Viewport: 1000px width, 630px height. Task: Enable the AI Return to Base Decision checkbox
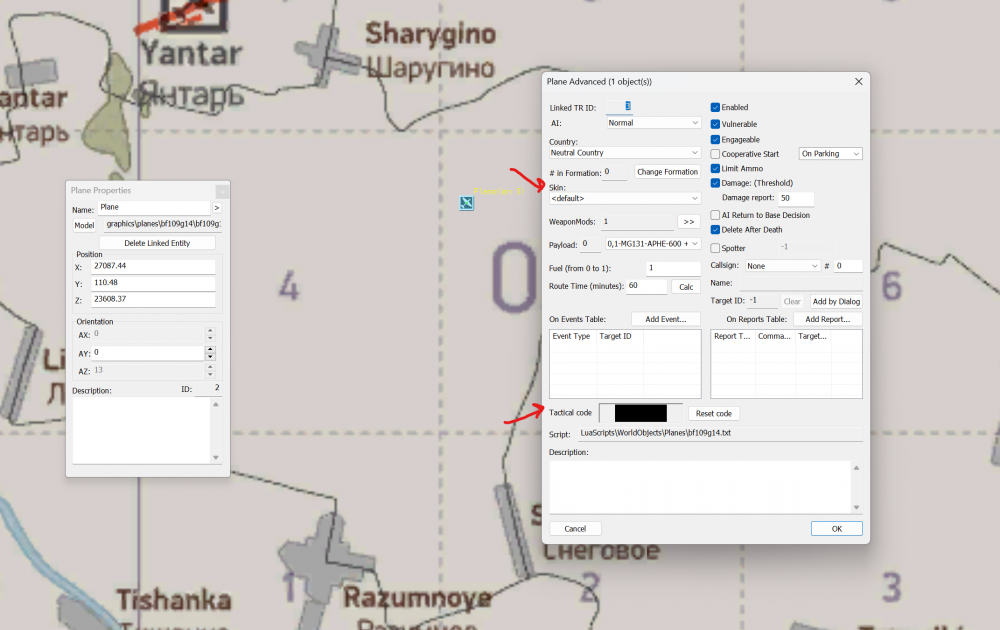(715, 215)
